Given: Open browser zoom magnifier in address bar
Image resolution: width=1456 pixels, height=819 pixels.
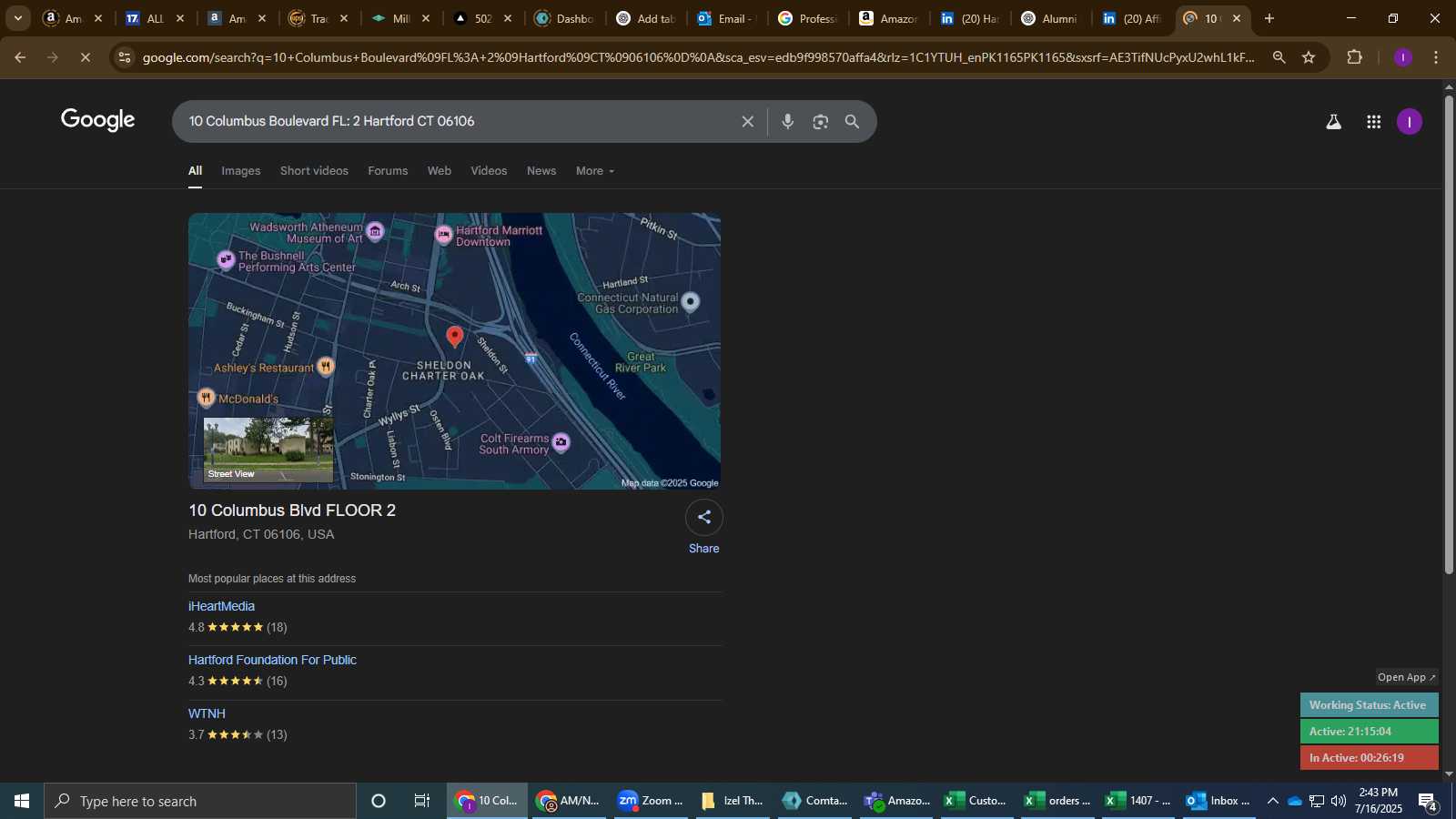Looking at the screenshot, I should pos(1279,57).
